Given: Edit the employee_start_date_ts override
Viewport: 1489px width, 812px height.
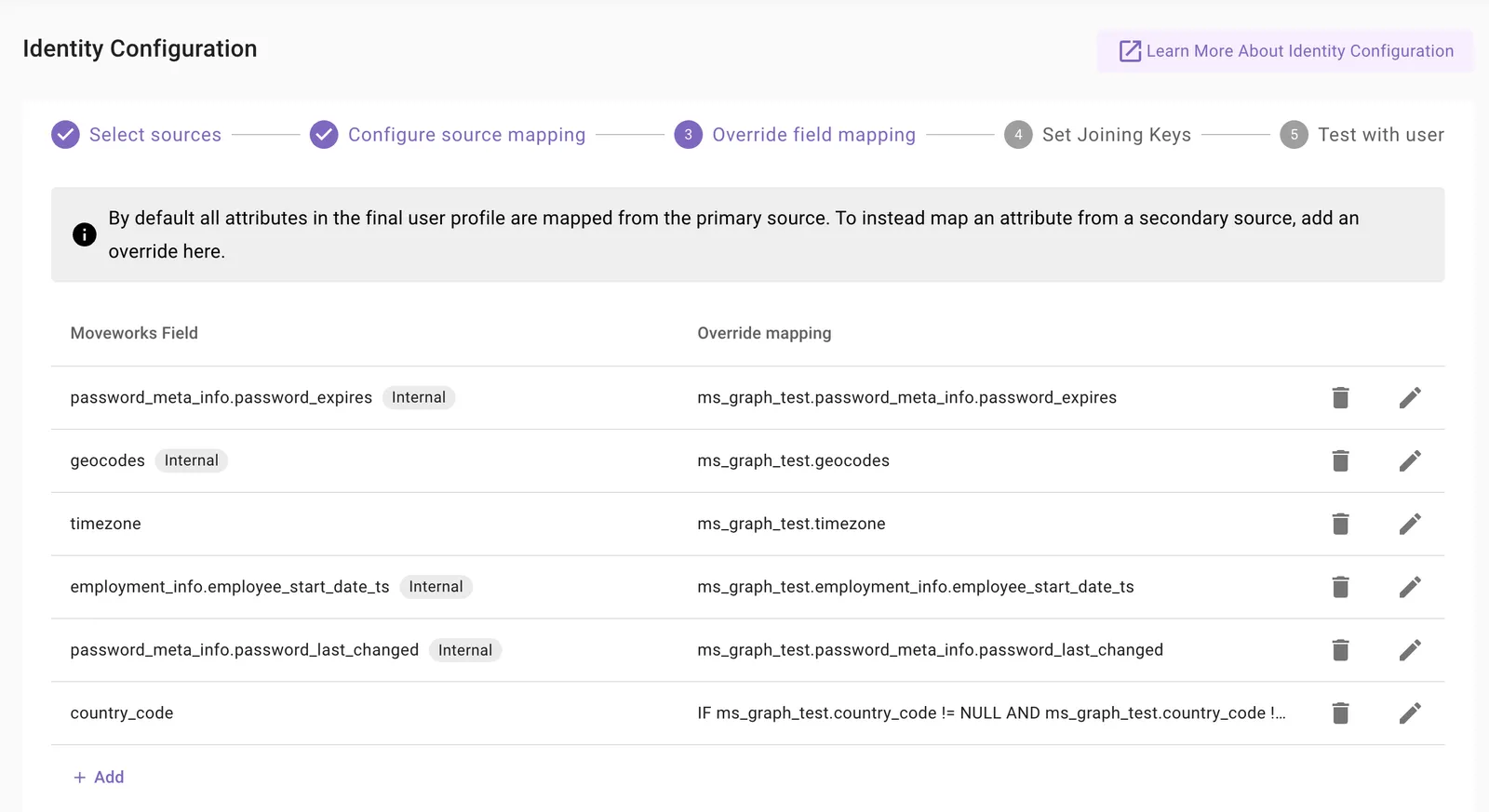Looking at the screenshot, I should (1410, 587).
